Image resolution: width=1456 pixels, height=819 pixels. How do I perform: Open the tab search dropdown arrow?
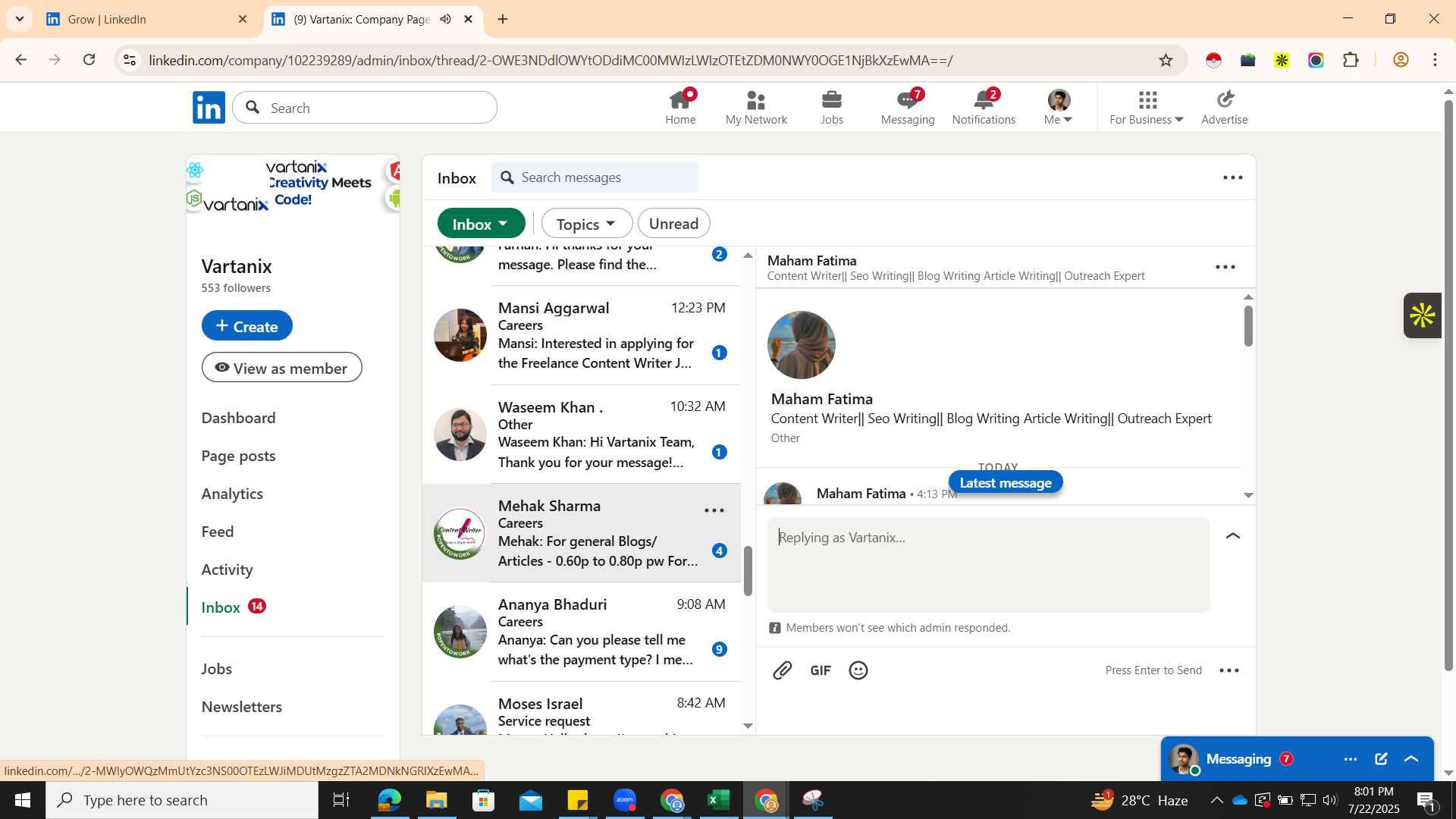coord(19,19)
